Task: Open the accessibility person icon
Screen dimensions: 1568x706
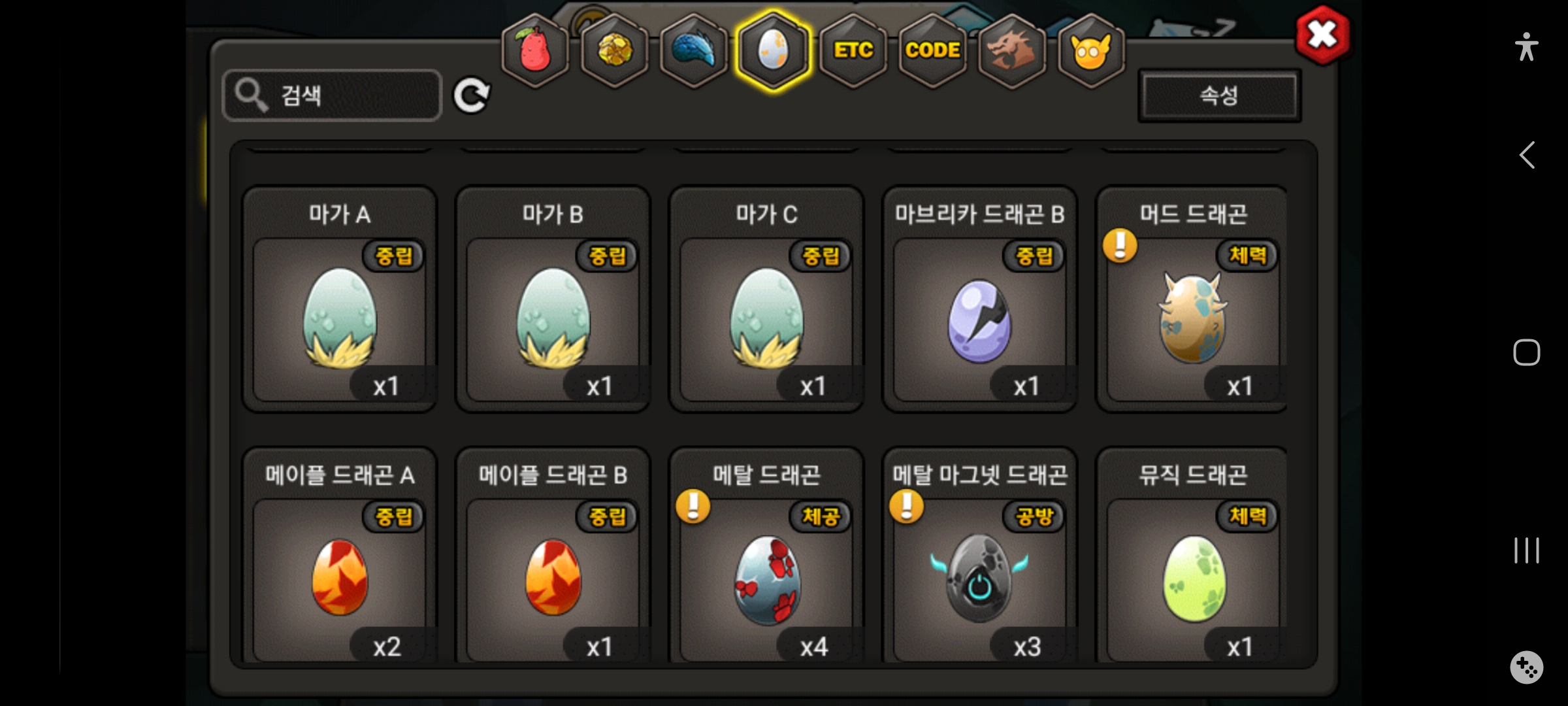Action: click(1527, 47)
